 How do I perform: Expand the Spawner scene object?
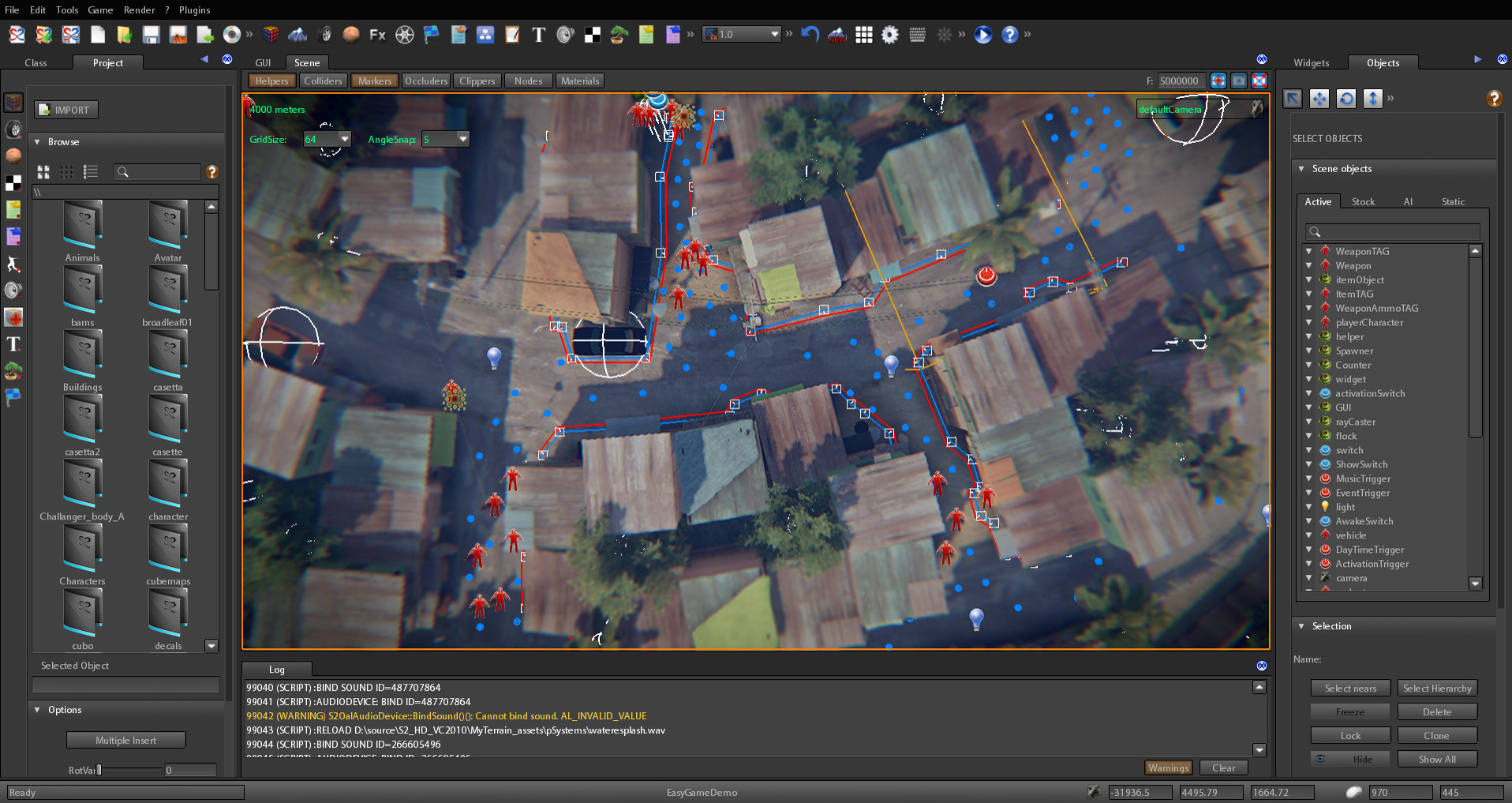coord(1310,351)
